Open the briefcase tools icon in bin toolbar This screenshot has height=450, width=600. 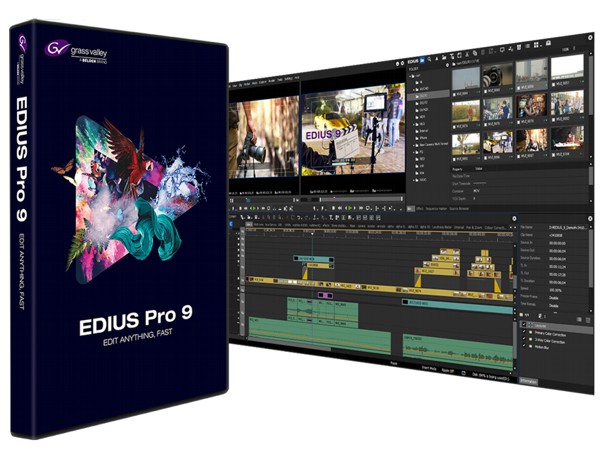[x=548, y=43]
